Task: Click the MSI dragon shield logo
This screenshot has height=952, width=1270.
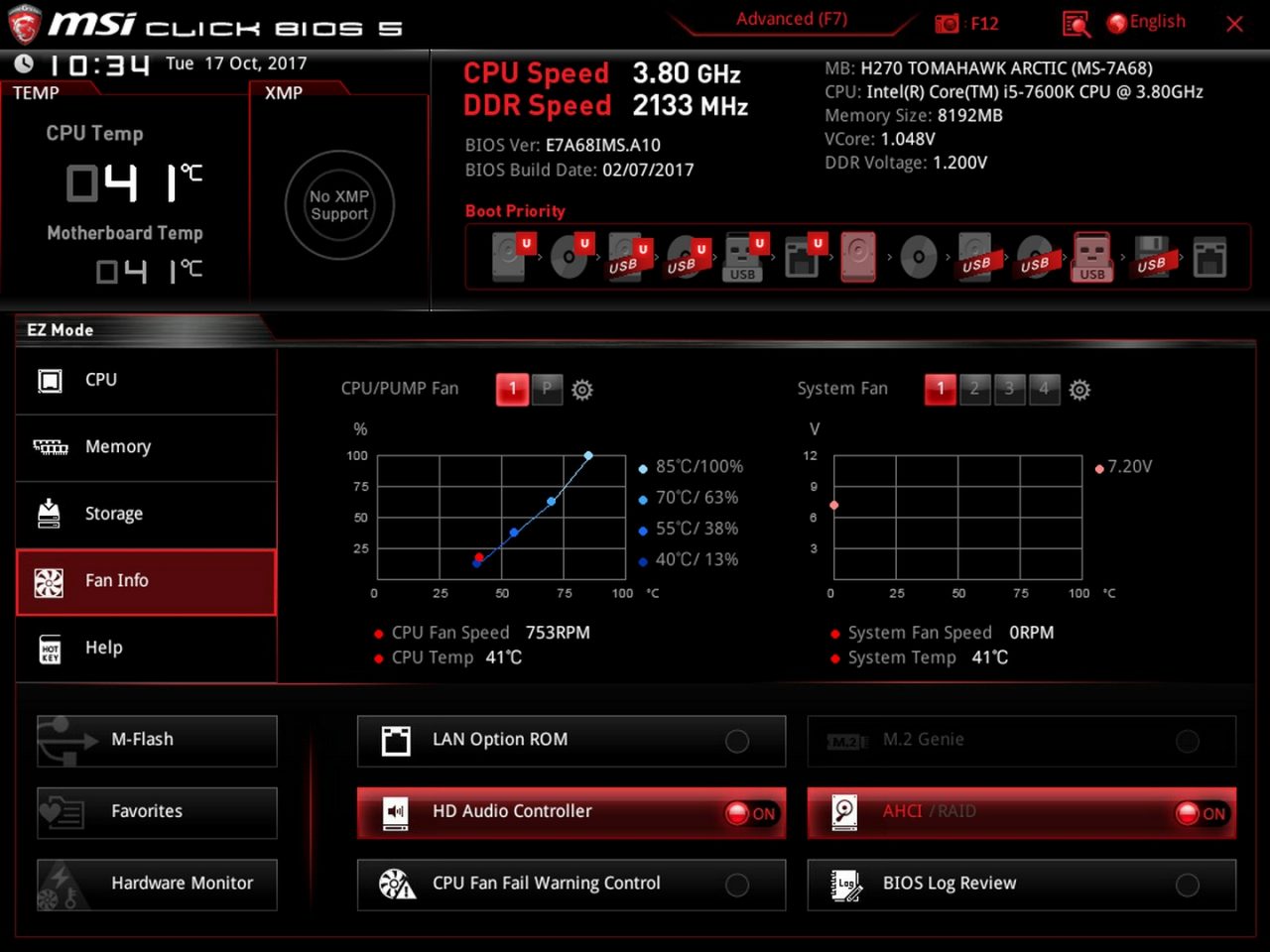Action: 24,25
